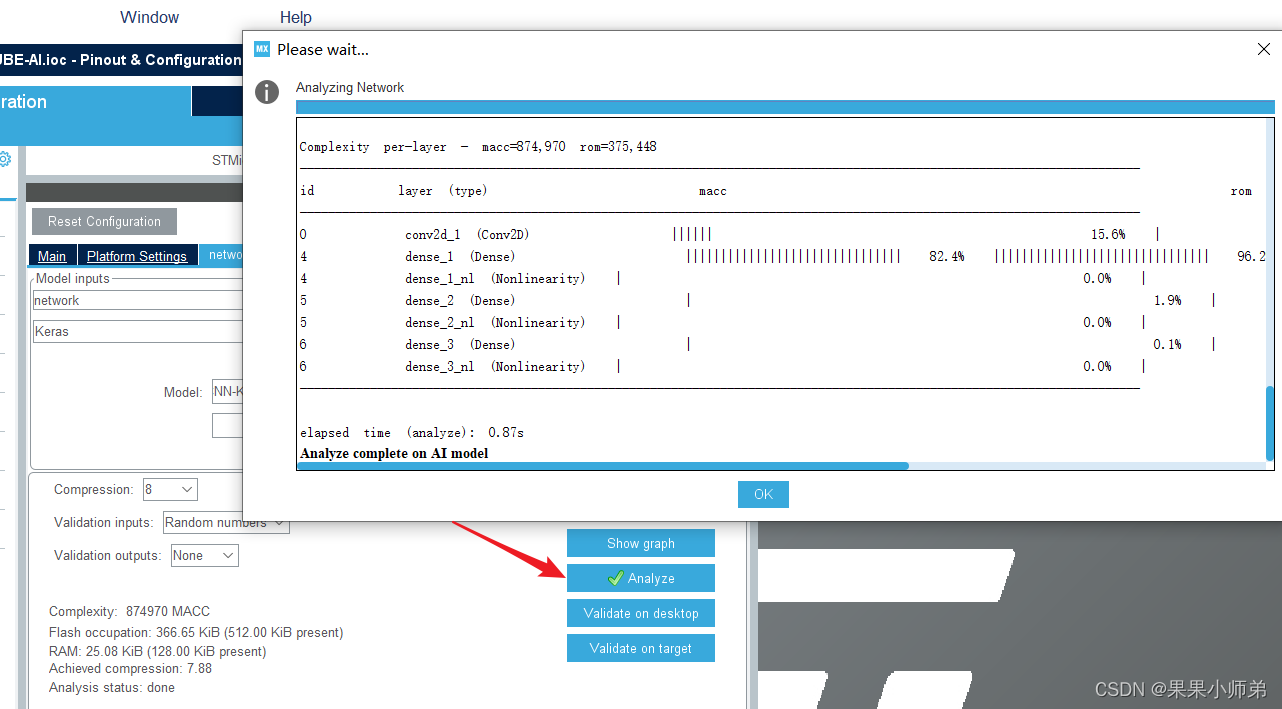Viewport: 1282px width, 709px height.
Task: Click the gear icon on left edge
Action: (5, 159)
